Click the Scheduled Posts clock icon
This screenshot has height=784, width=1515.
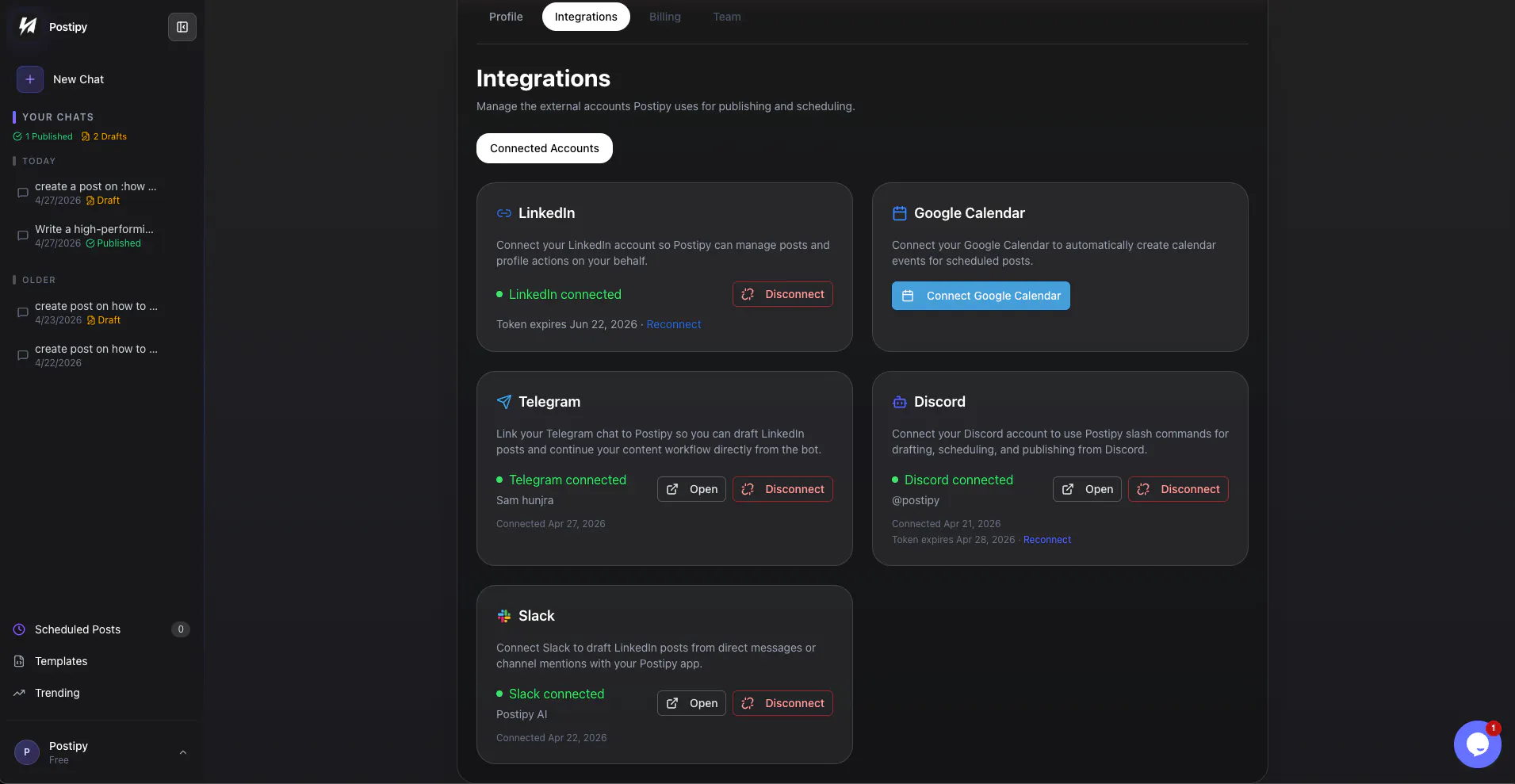pyautogui.click(x=19, y=629)
